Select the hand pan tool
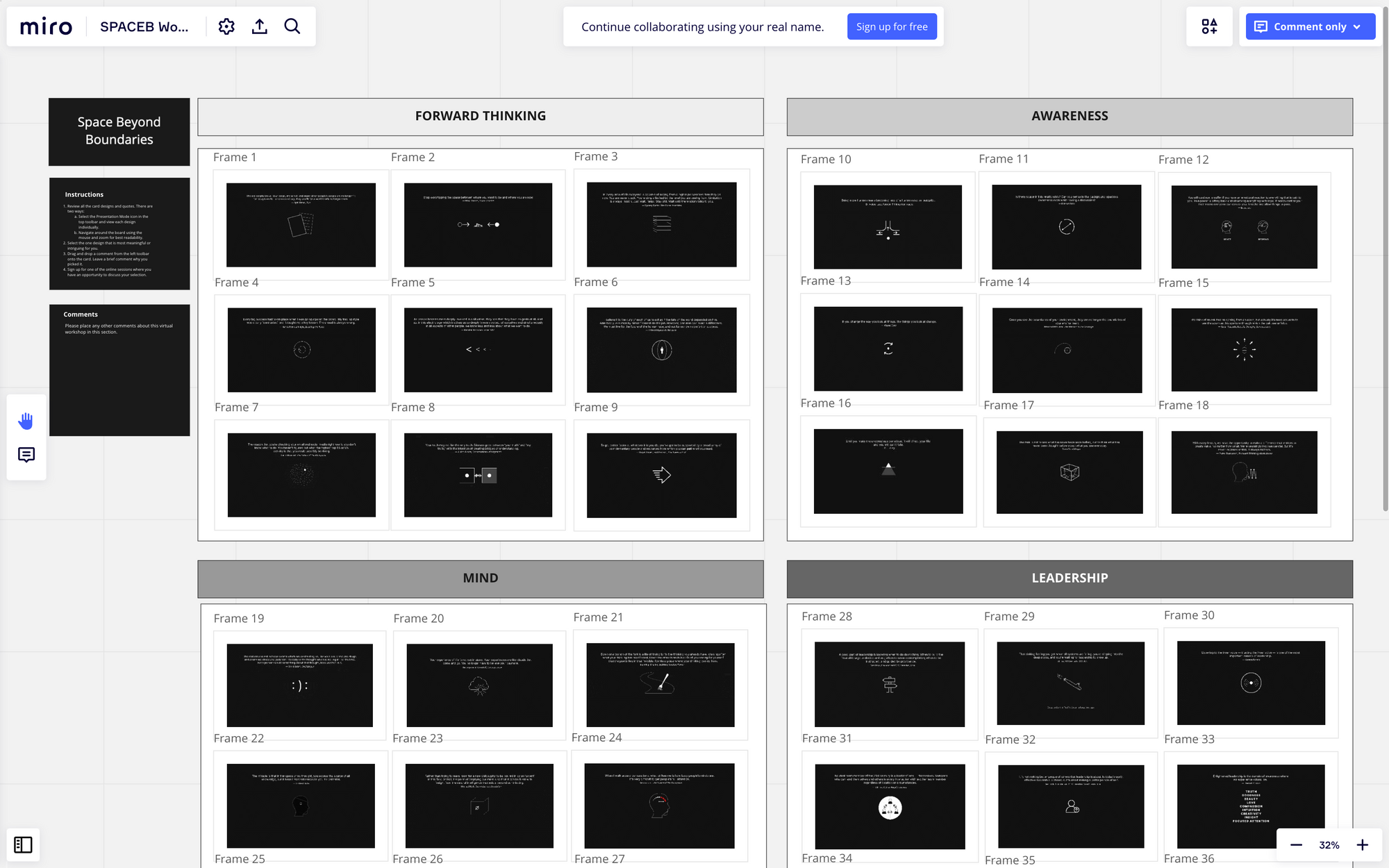1389x868 pixels. click(26, 421)
